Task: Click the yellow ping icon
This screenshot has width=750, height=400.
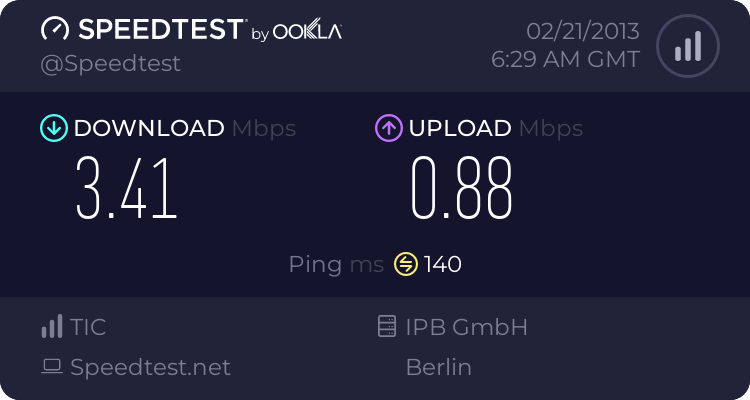Action: 406,264
